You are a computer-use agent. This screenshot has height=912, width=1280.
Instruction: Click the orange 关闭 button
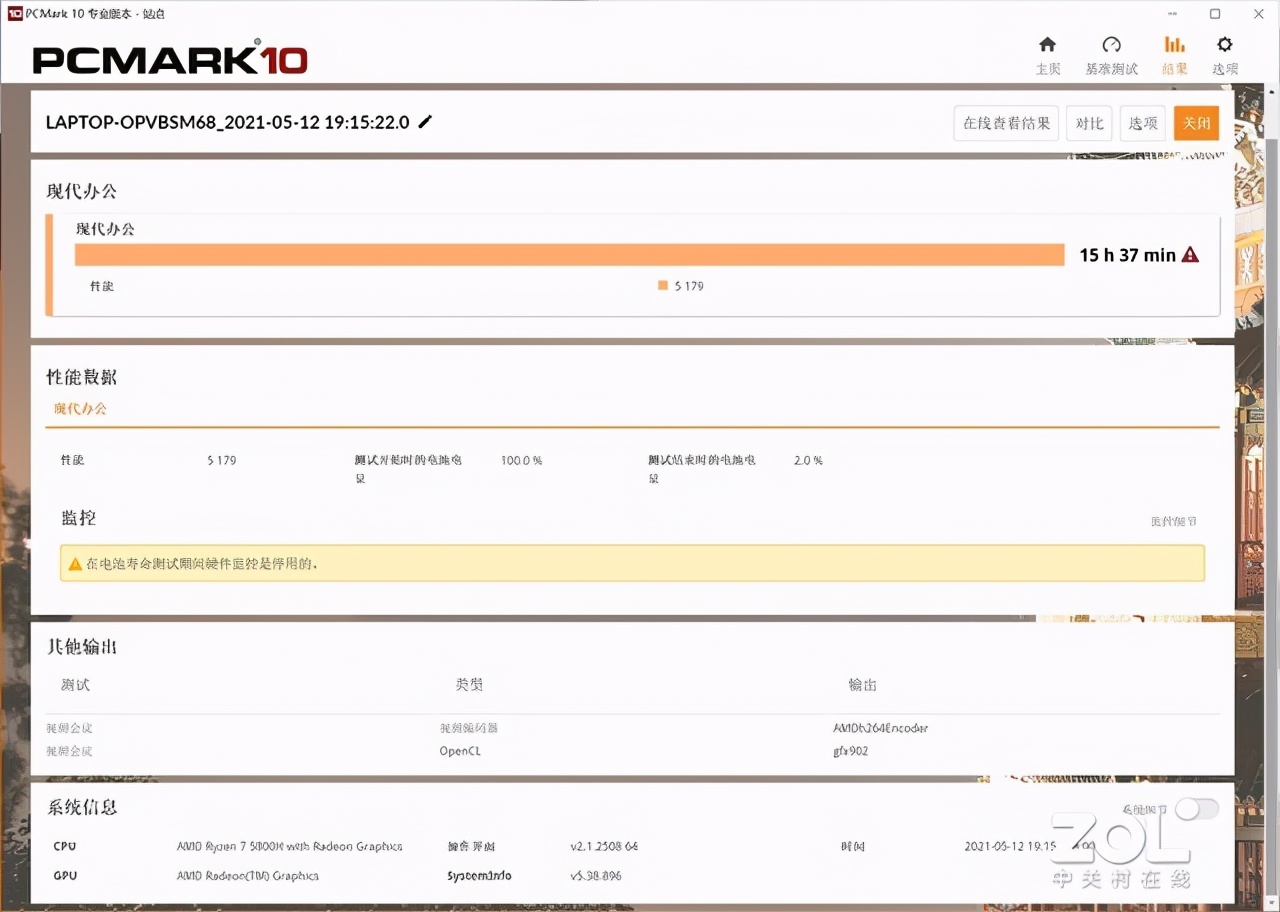pos(1196,123)
